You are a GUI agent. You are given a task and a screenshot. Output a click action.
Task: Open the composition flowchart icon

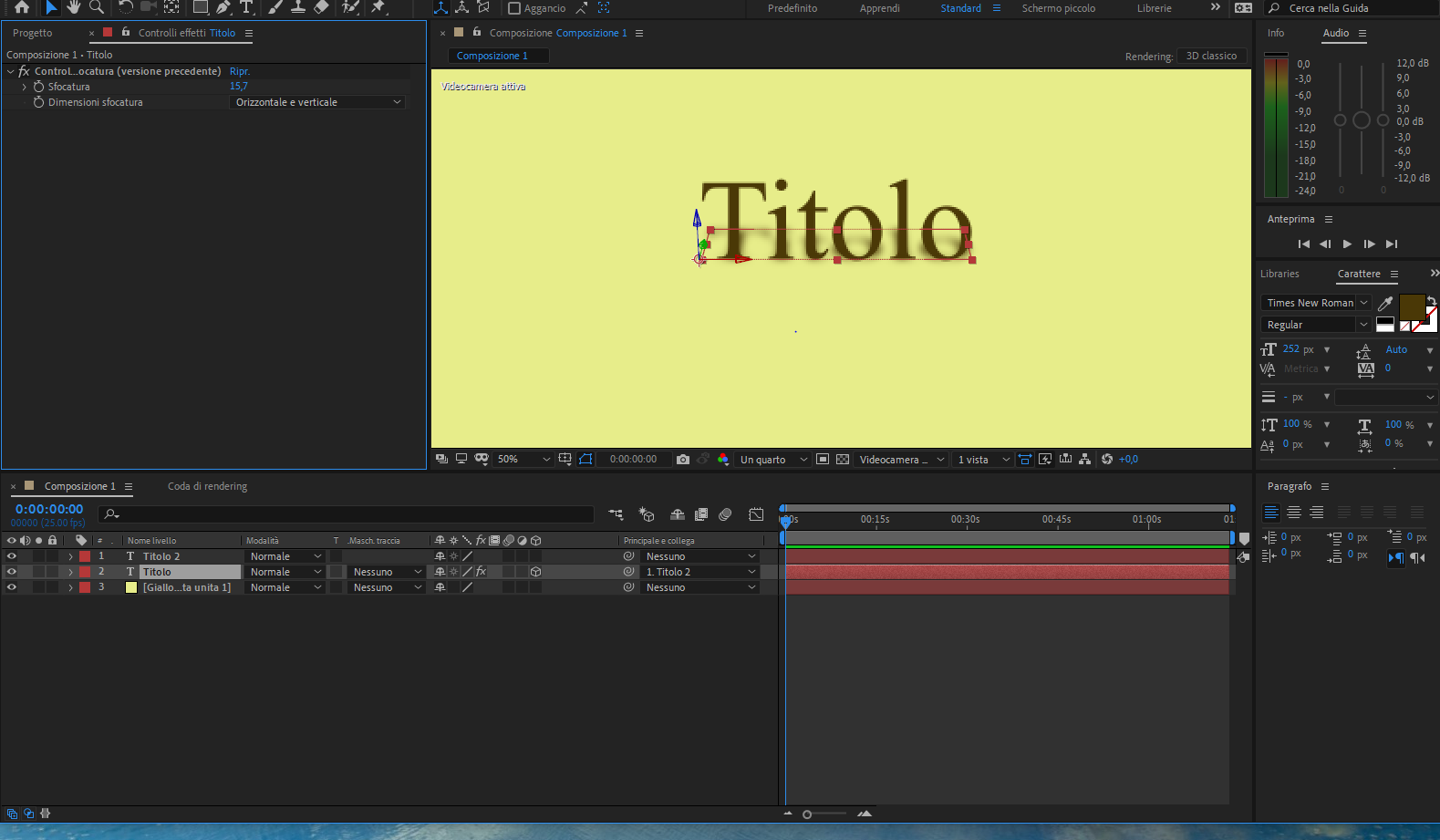1084,460
